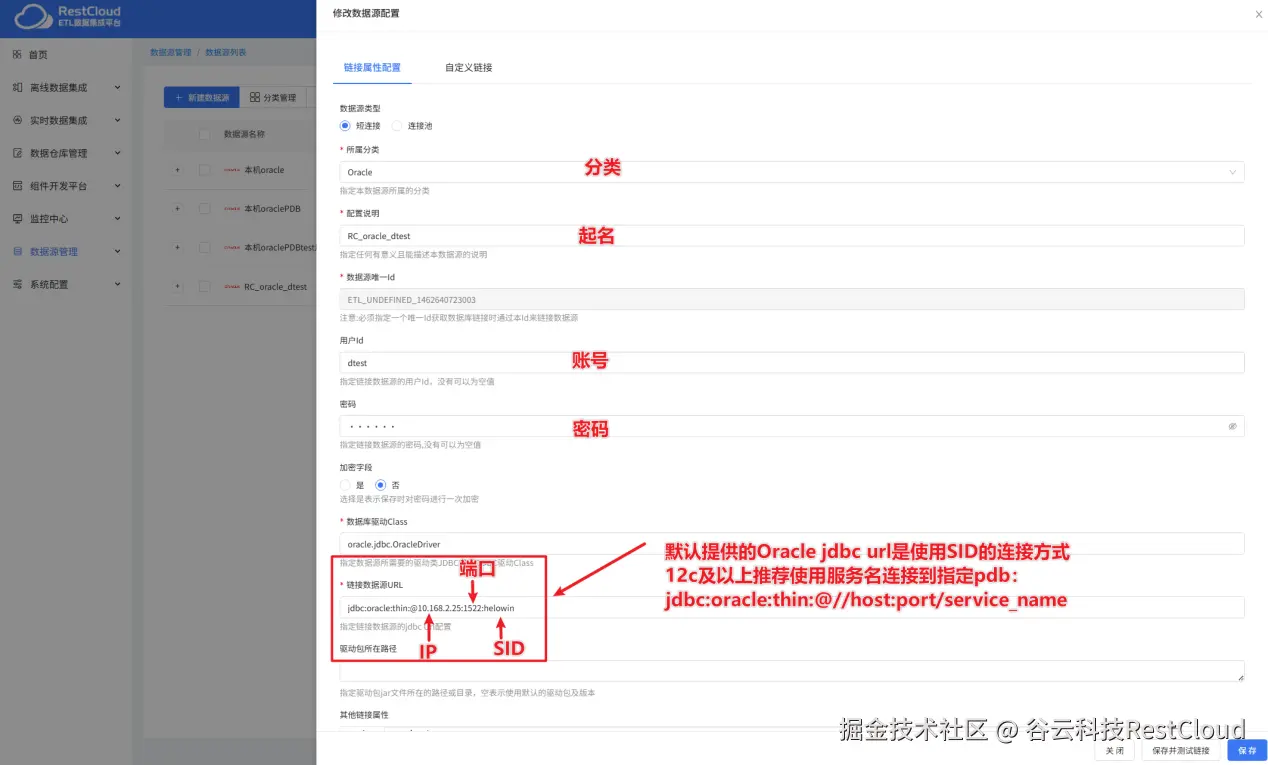Viewport: 1268px width, 765px height.
Task: Click the 数据库驱动Class input field
Action: click(792, 544)
